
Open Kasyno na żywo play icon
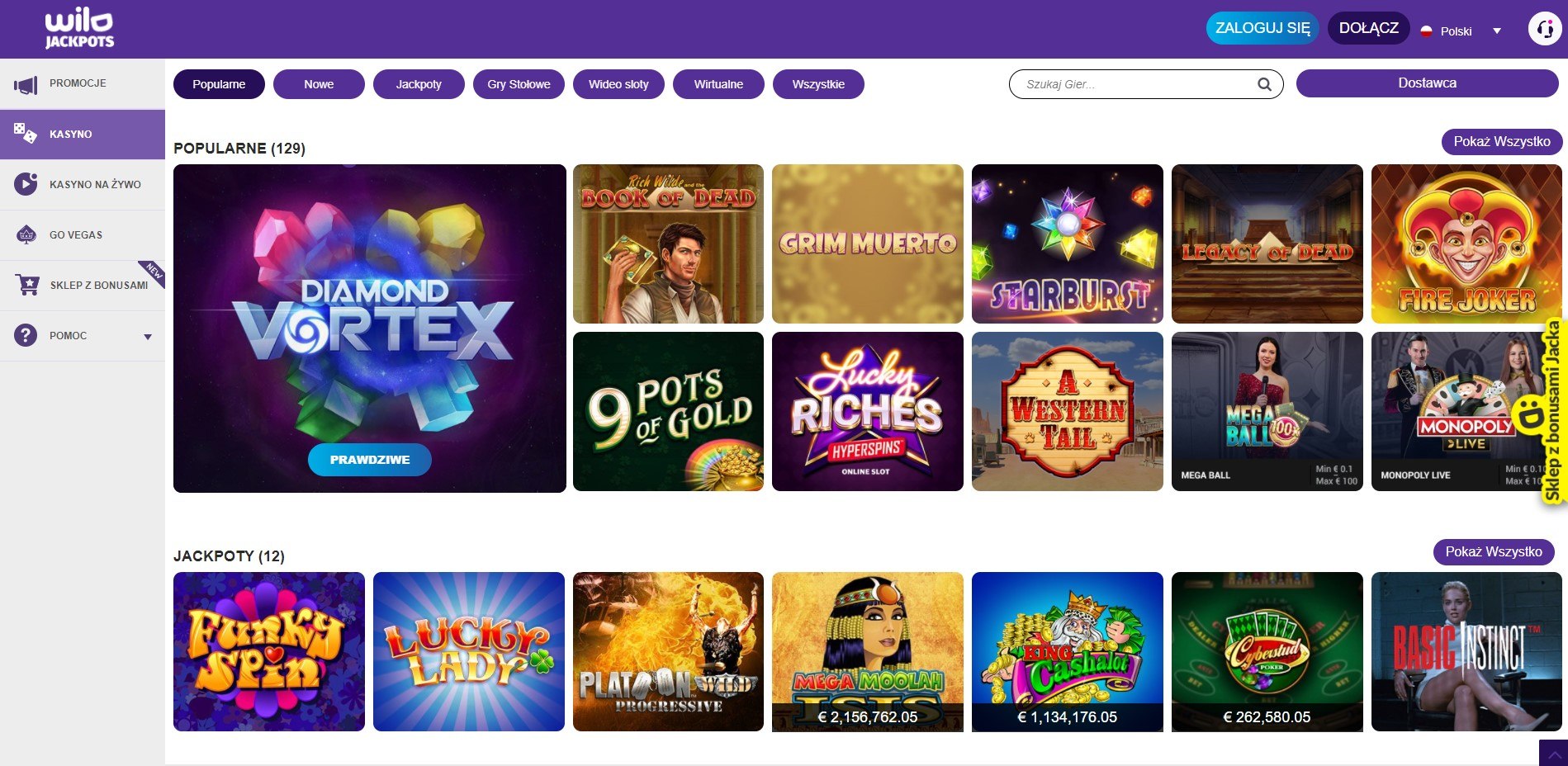(26, 183)
